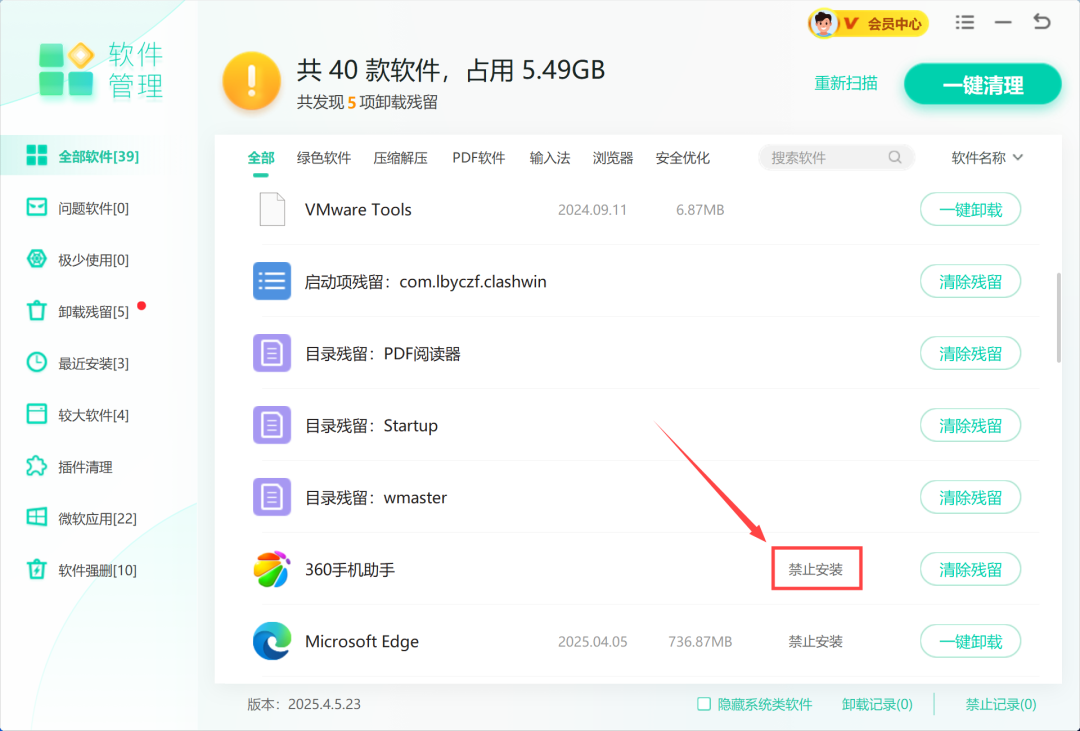Click the 一键清理 button
Screen dimensions: 1080x731
pyautogui.click(x=983, y=85)
